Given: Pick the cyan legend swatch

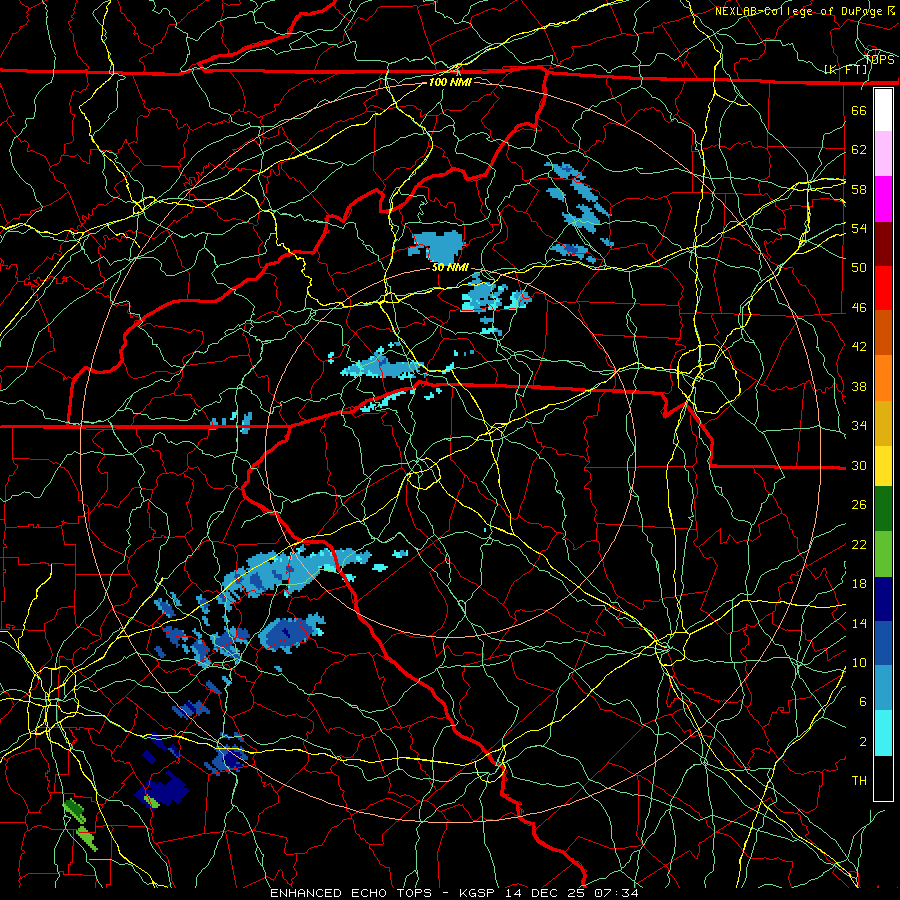Looking at the screenshot, I should [883, 733].
